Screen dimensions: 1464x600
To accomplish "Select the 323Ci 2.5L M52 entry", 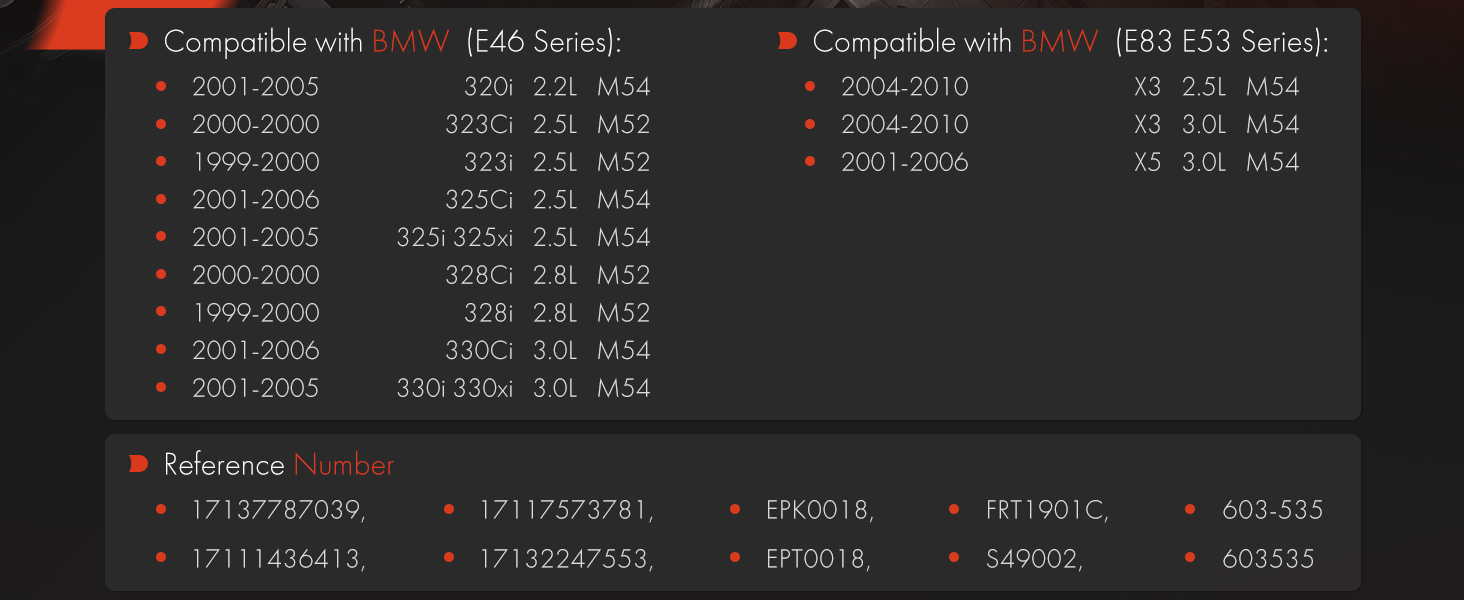I will (547, 125).
